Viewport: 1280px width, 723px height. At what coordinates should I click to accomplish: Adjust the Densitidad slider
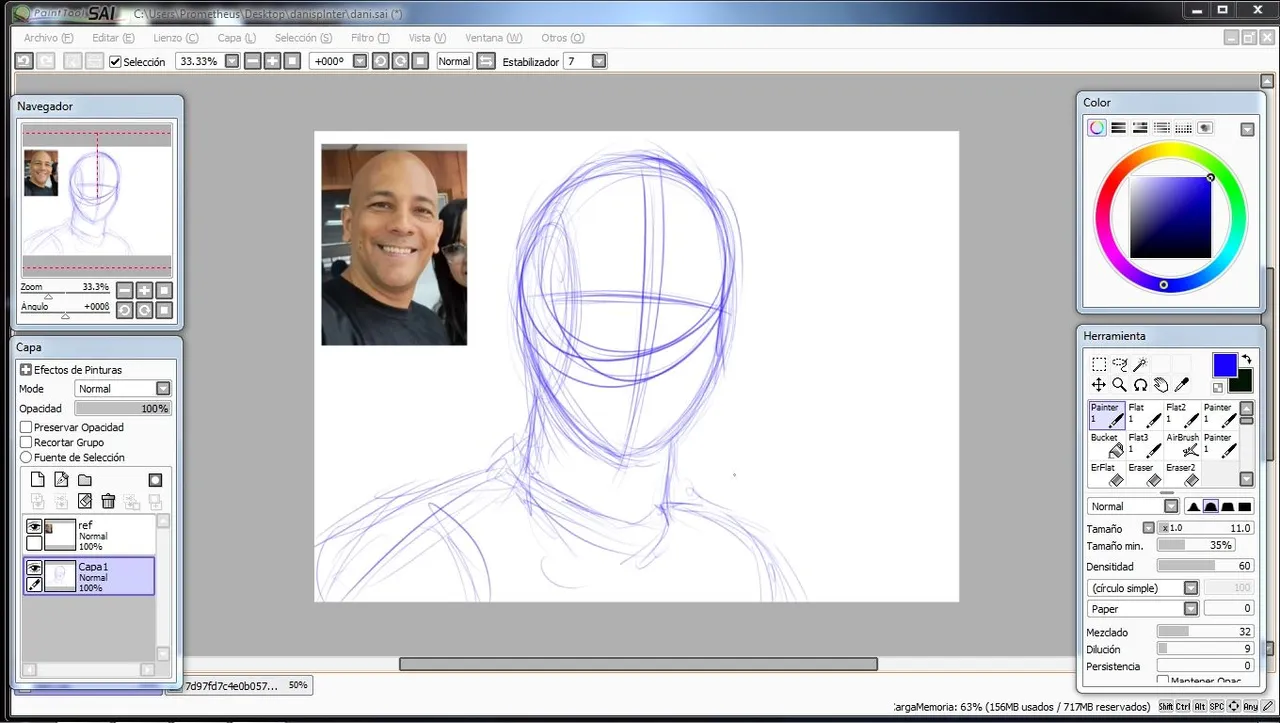pos(1205,566)
